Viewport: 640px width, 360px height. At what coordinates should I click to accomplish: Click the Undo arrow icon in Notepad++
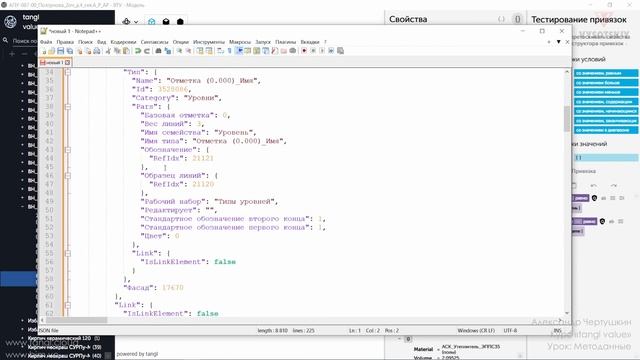(138, 51)
